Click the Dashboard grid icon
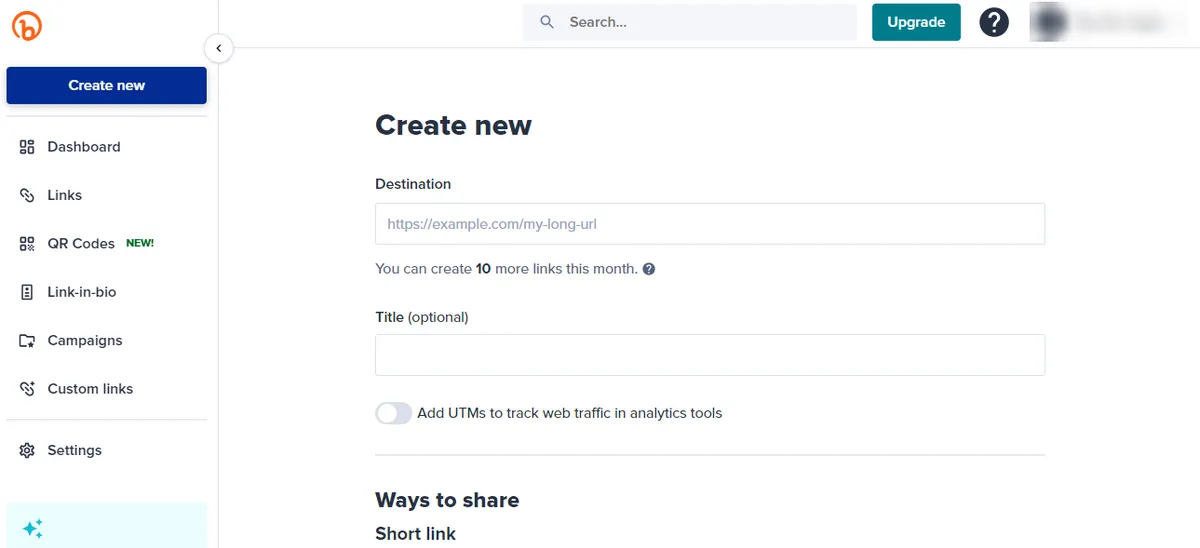The width and height of the screenshot is (1200, 548). click(x=27, y=147)
